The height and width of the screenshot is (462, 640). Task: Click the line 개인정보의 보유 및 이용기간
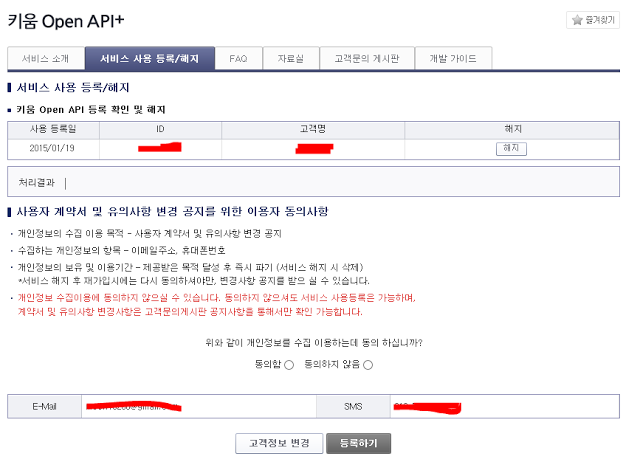coord(190,267)
